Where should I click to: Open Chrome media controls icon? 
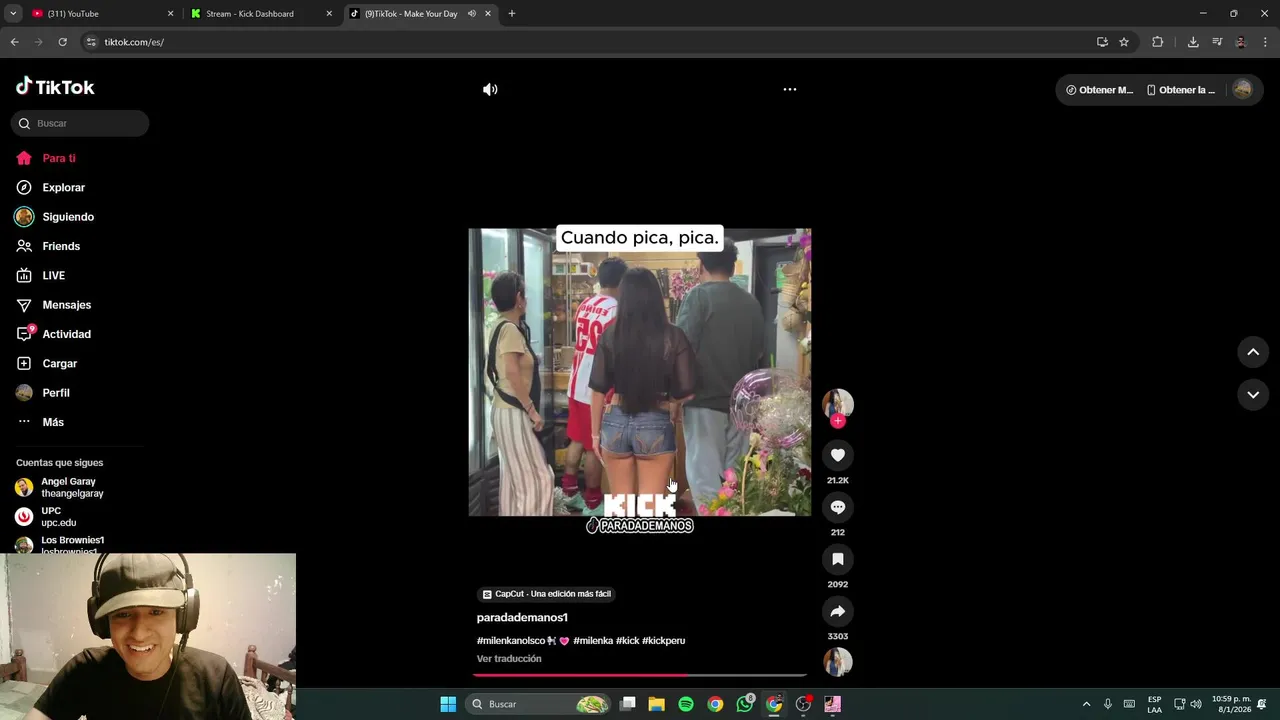pyautogui.click(x=1217, y=42)
